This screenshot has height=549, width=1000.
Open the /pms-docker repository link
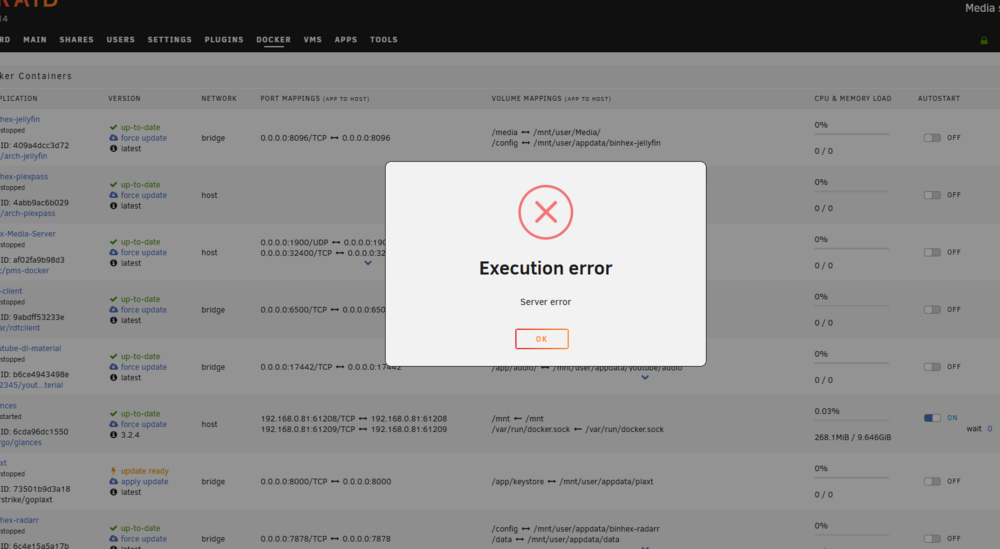[x=24, y=270]
